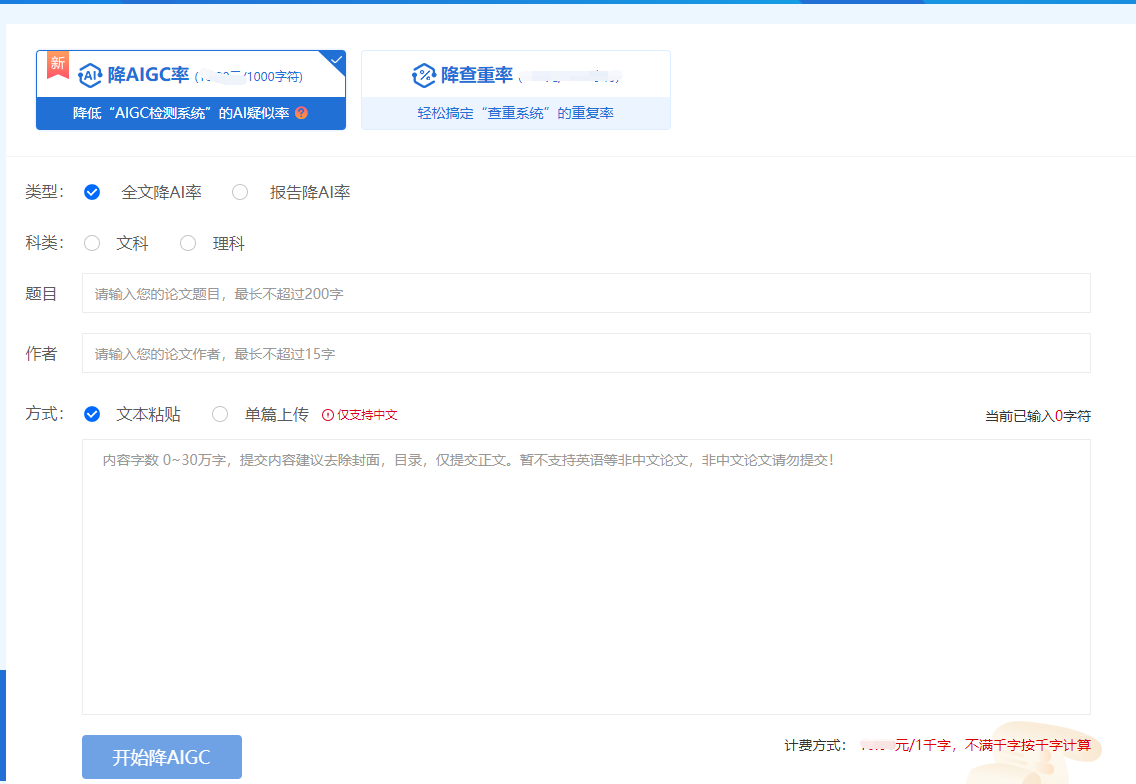
Task: Click the 降低AIGC检测系统的AI疑似率 banner strip
Action: click(x=191, y=113)
